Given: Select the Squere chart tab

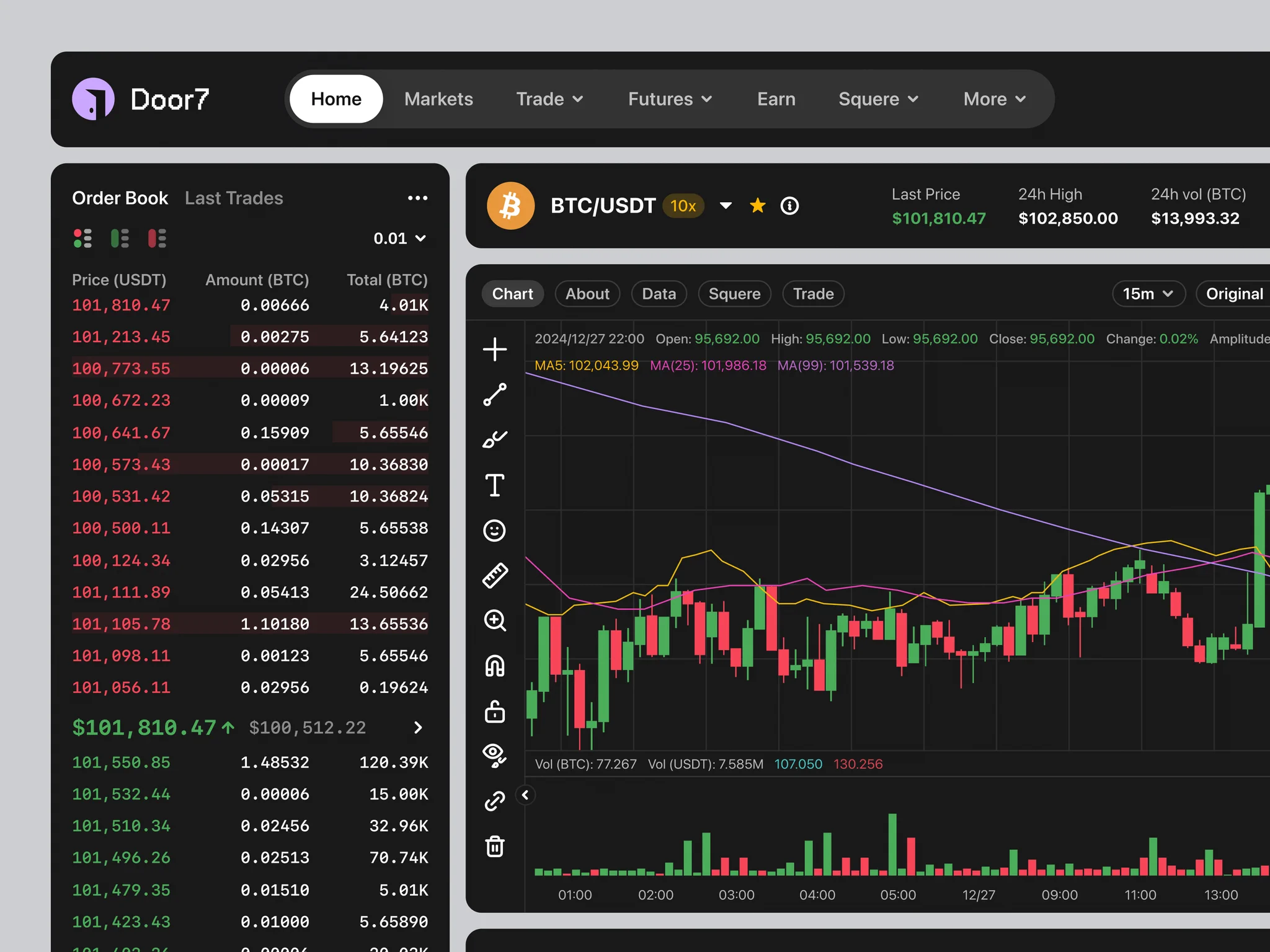Looking at the screenshot, I should click(x=734, y=294).
